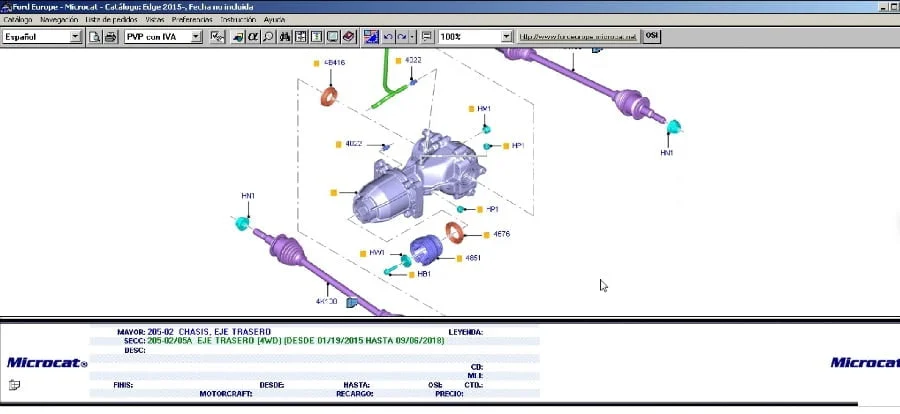Open the Preferencias menu
Screen dimensions: 900x414
click(x=192, y=20)
